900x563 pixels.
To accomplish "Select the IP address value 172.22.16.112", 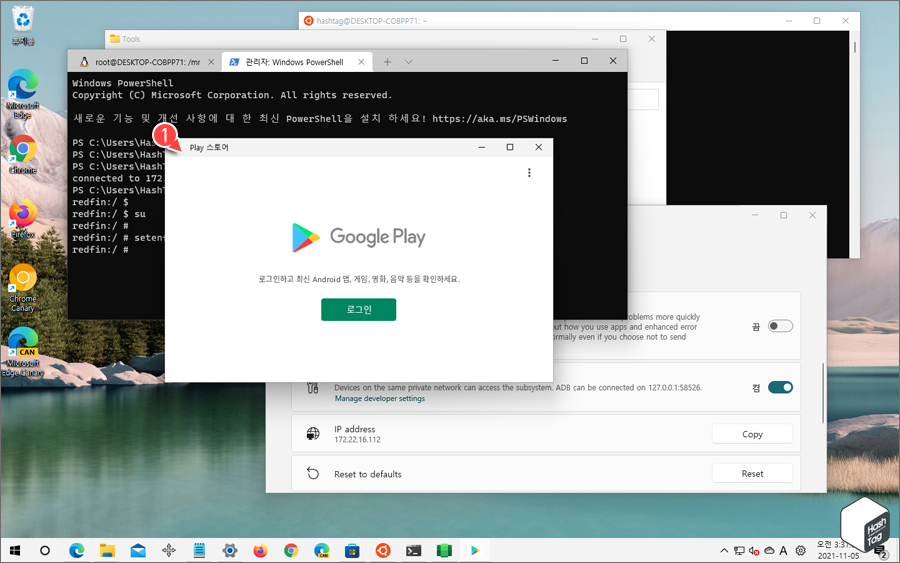I will pos(357,440).
